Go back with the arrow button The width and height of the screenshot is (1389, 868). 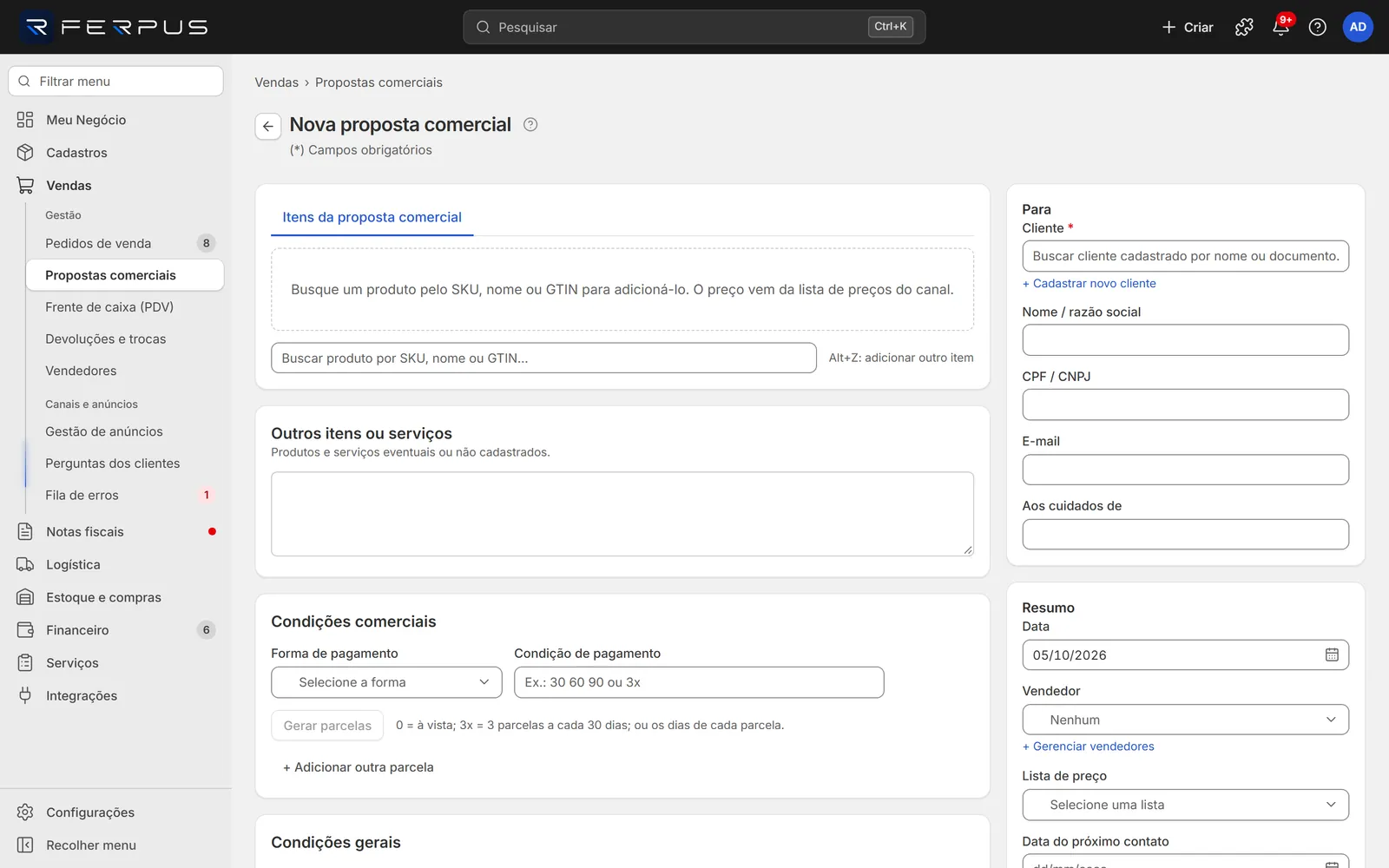tap(267, 126)
